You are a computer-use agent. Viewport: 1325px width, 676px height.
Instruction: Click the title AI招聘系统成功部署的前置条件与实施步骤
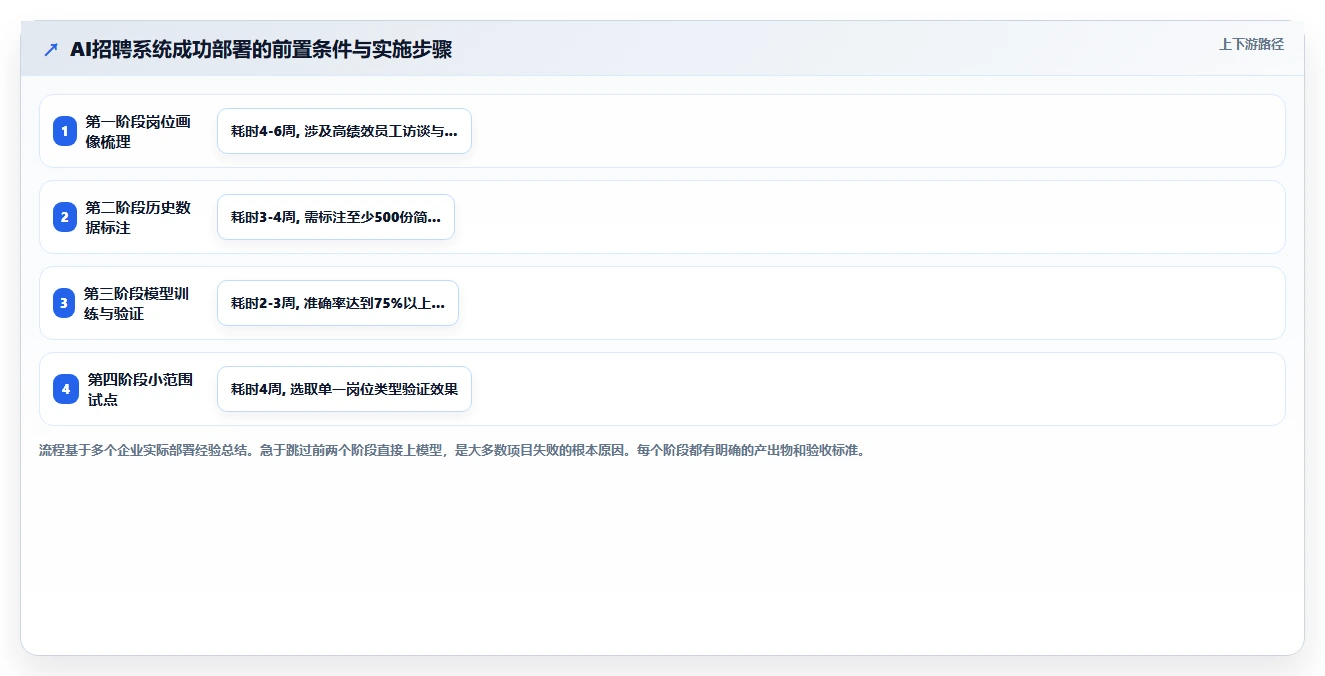pos(261,49)
